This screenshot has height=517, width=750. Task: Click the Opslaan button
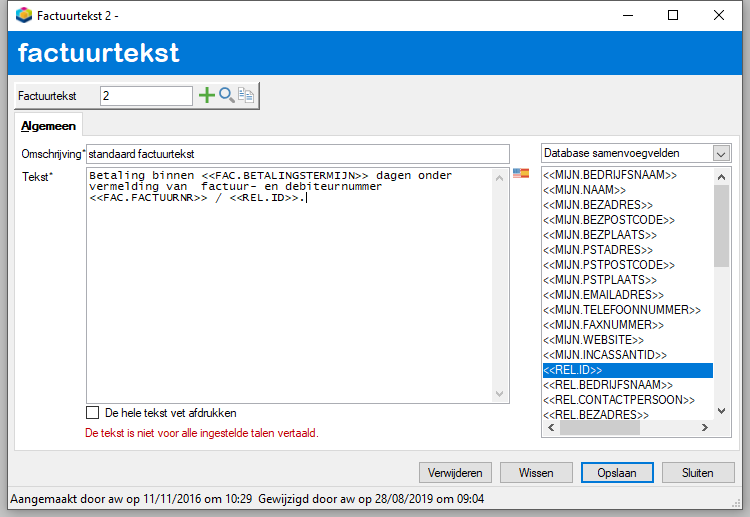[x=617, y=473]
